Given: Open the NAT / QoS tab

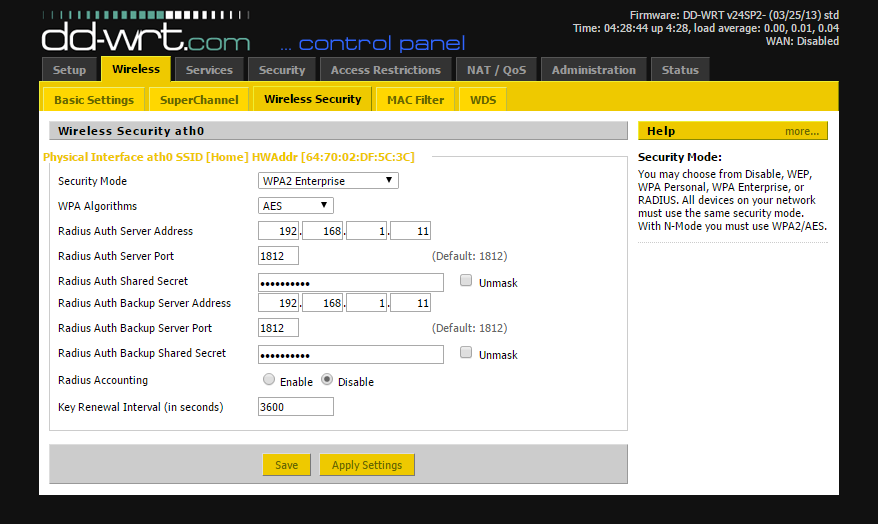Looking at the screenshot, I should [496, 70].
